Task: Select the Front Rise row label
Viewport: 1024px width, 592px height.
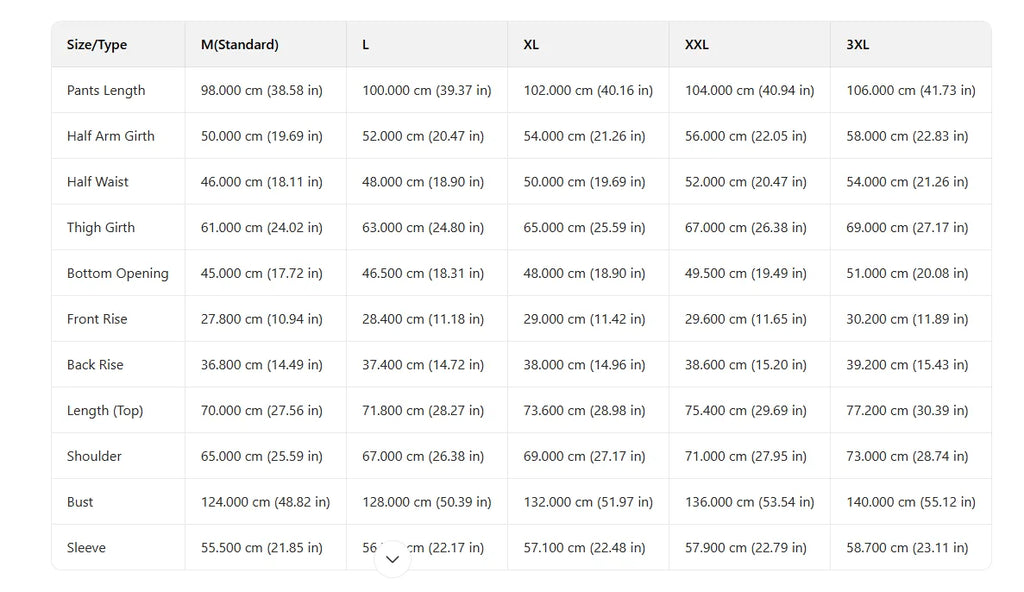Action: pyautogui.click(x=97, y=319)
